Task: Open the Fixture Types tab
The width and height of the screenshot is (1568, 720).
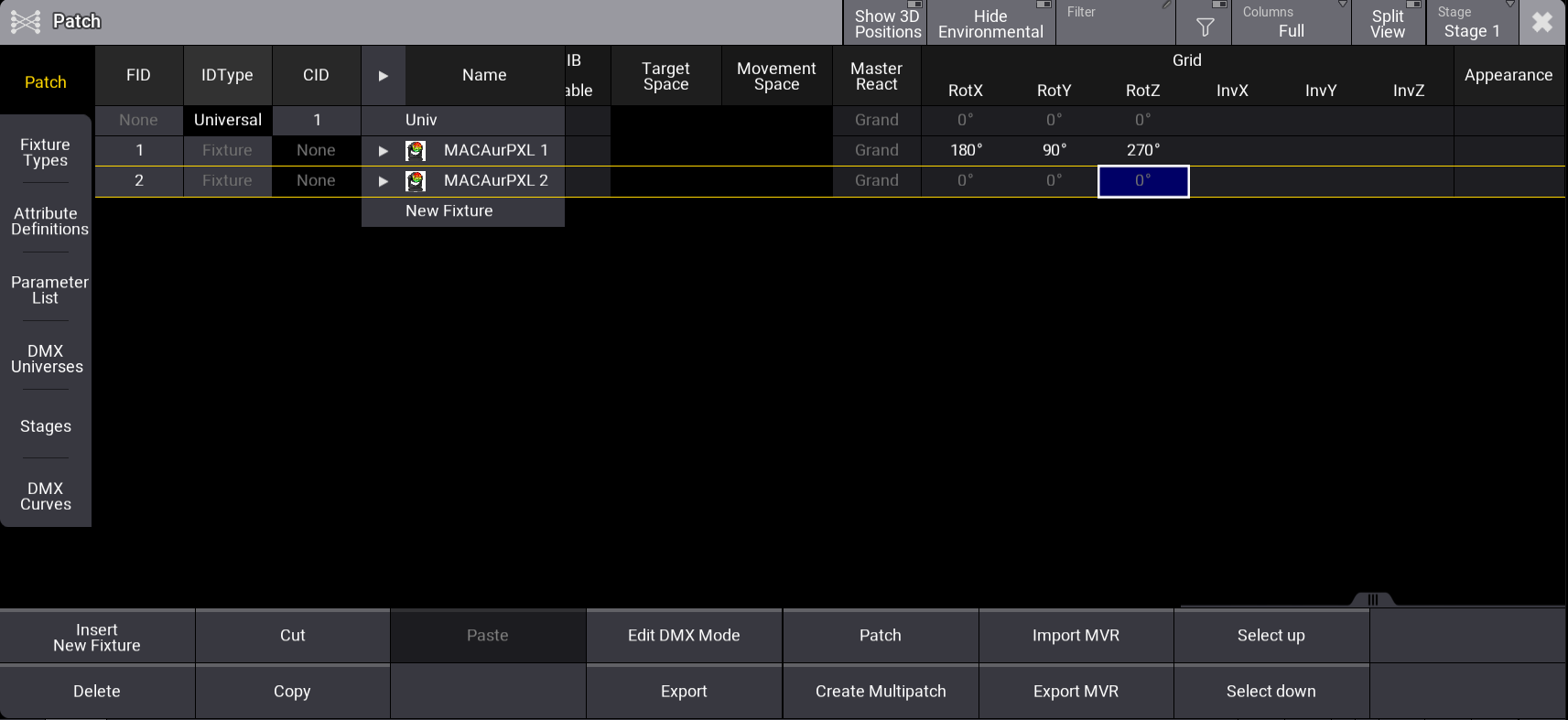Action: tap(46, 152)
